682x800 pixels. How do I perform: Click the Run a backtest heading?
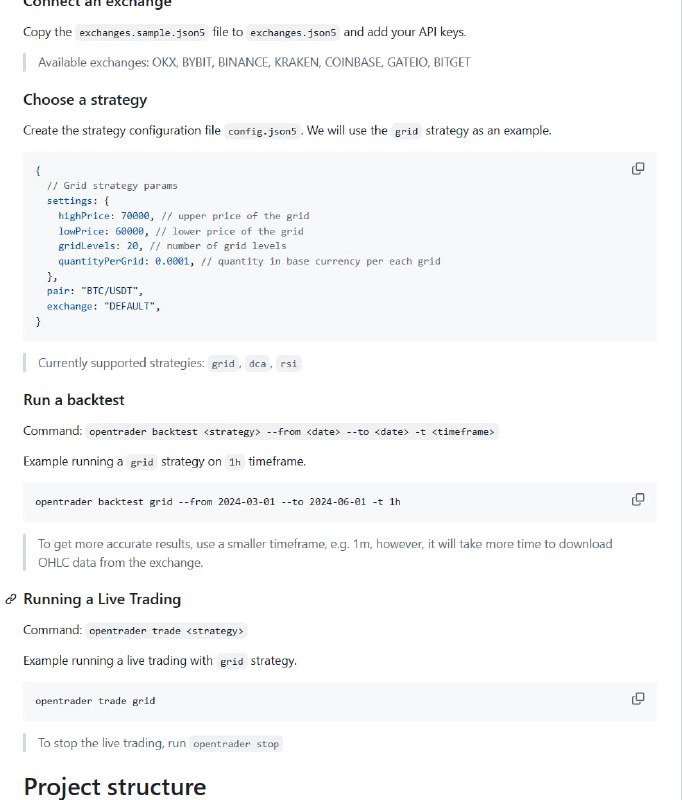pos(74,400)
